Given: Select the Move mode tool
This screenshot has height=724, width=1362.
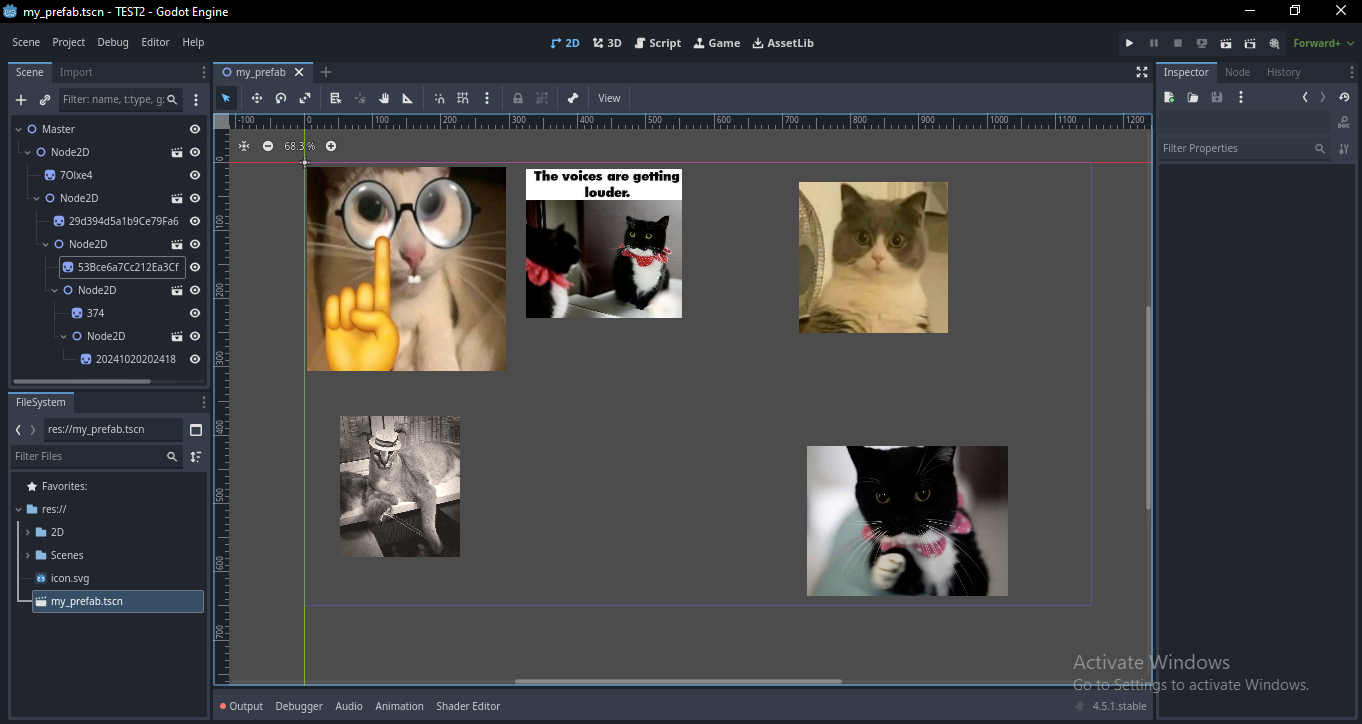Looking at the screenshot, I should tap(257, 98).
